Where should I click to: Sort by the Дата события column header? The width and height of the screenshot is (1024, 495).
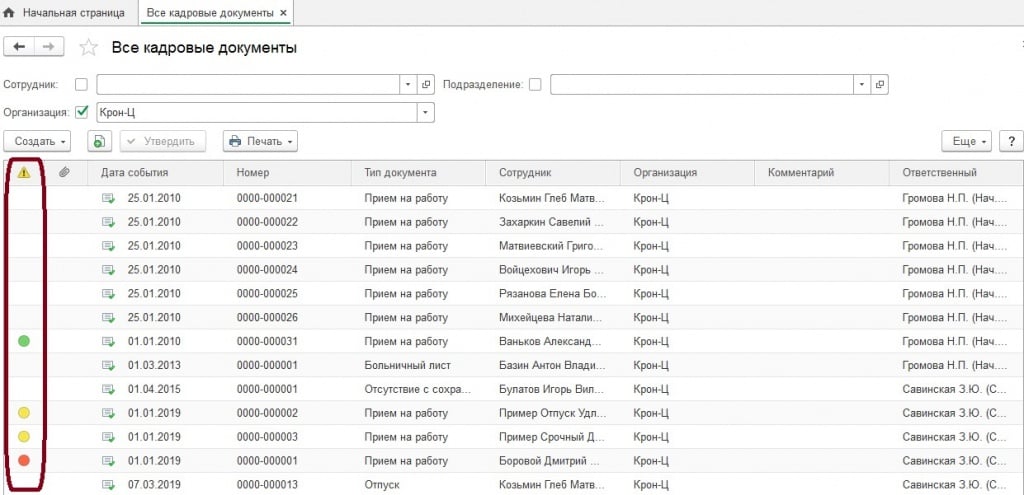(152, 173)
